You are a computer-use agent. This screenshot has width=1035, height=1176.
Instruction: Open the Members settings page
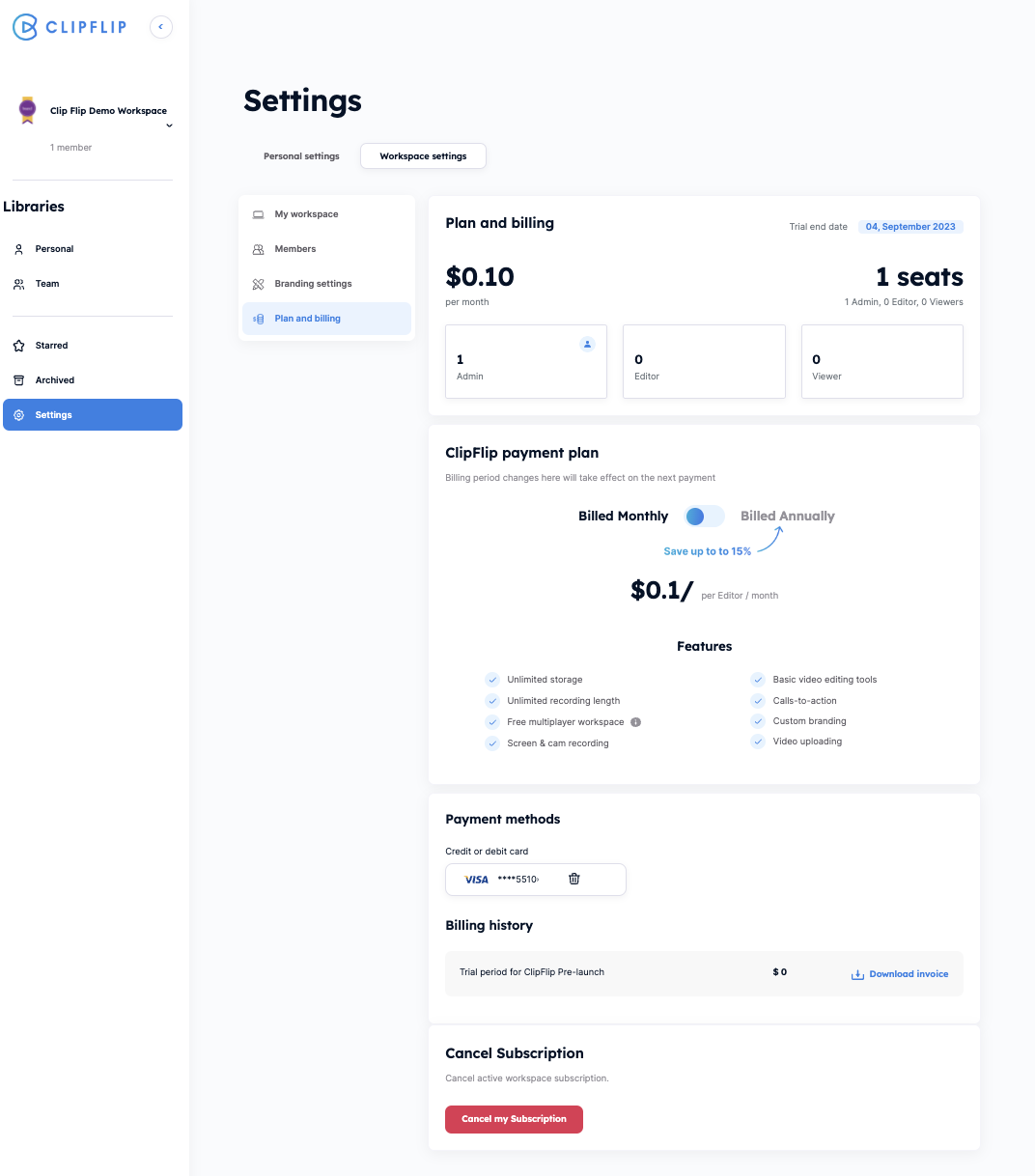tap(327, 249)
